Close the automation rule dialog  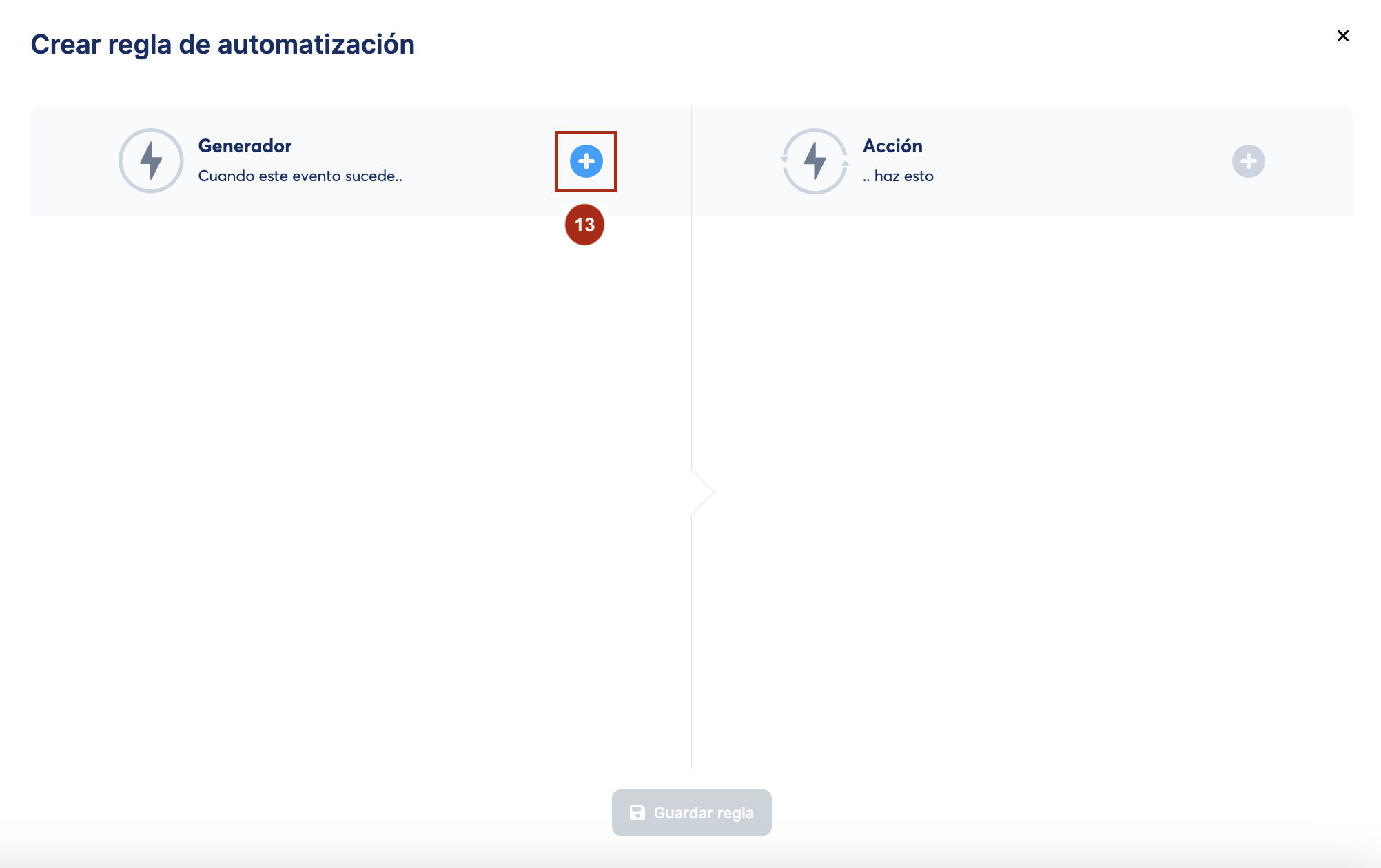[x=1342, y=36]
